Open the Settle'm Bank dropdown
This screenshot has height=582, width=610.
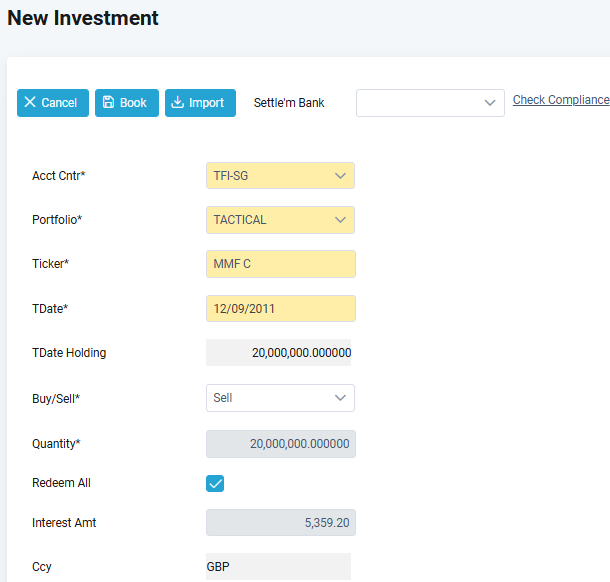click(430, 103)
